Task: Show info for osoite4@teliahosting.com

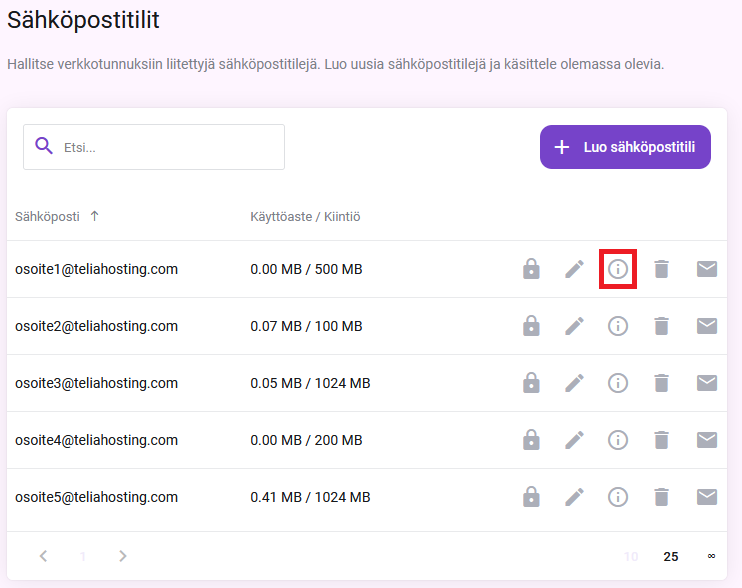Action: [618, 440]
